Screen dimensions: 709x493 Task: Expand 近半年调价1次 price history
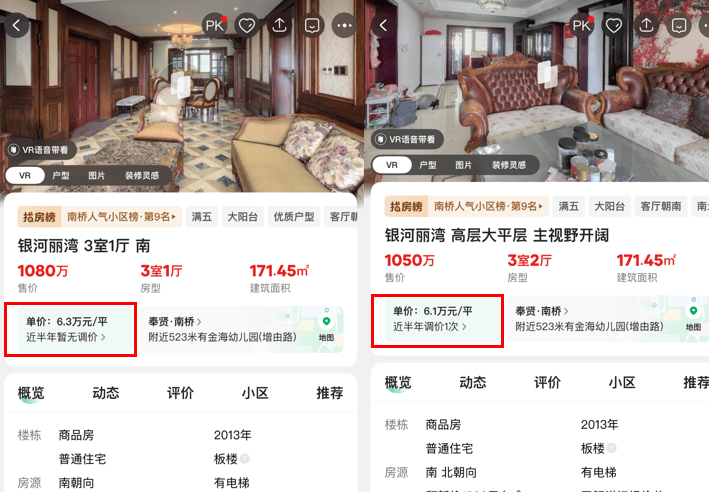click(x=430, y=326)
